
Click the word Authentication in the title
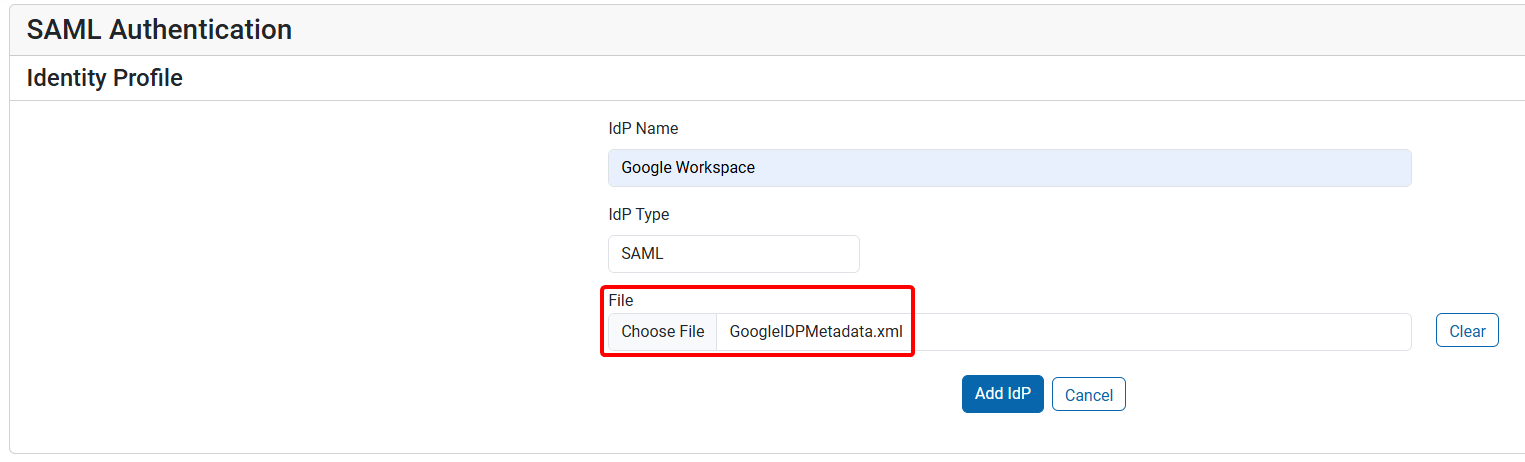click(200, 30)
